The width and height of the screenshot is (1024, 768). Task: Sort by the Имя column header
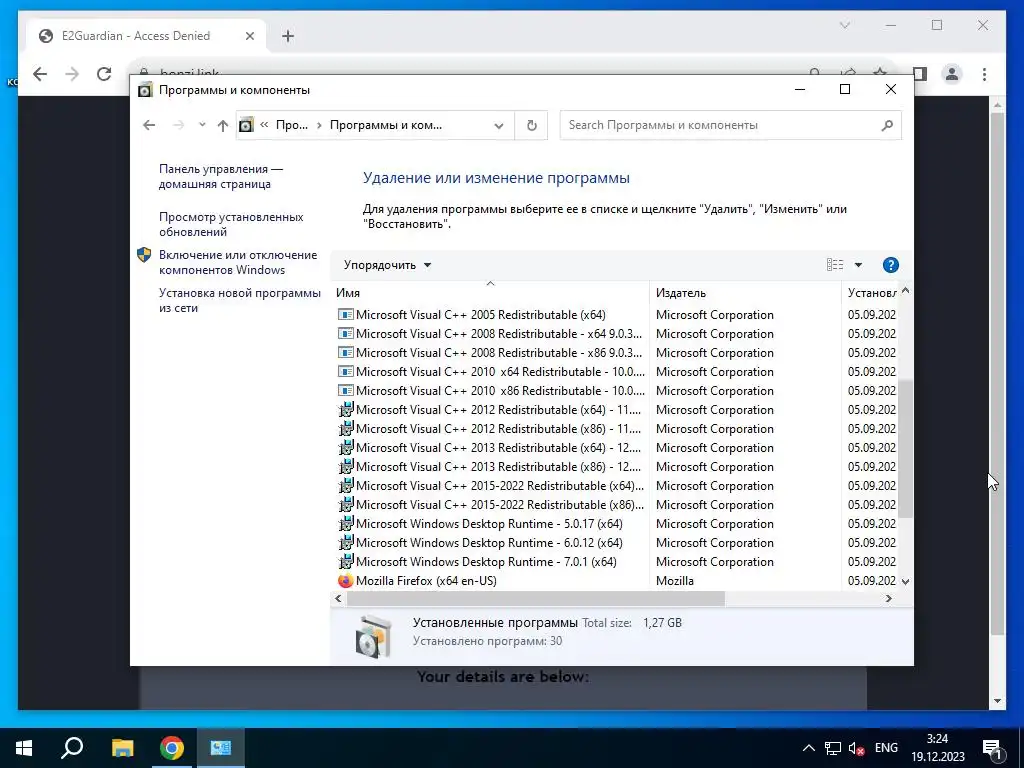click(490, 293)
